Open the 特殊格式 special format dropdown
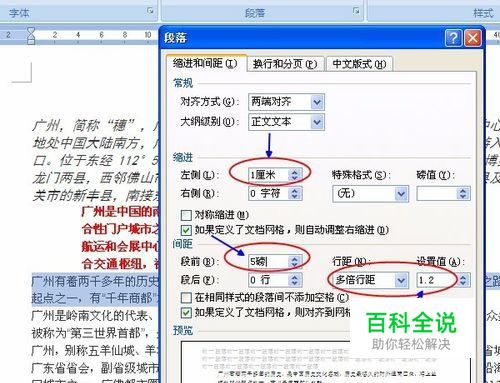The width and height of the screenshot is (500, 383). pos(401,194)
